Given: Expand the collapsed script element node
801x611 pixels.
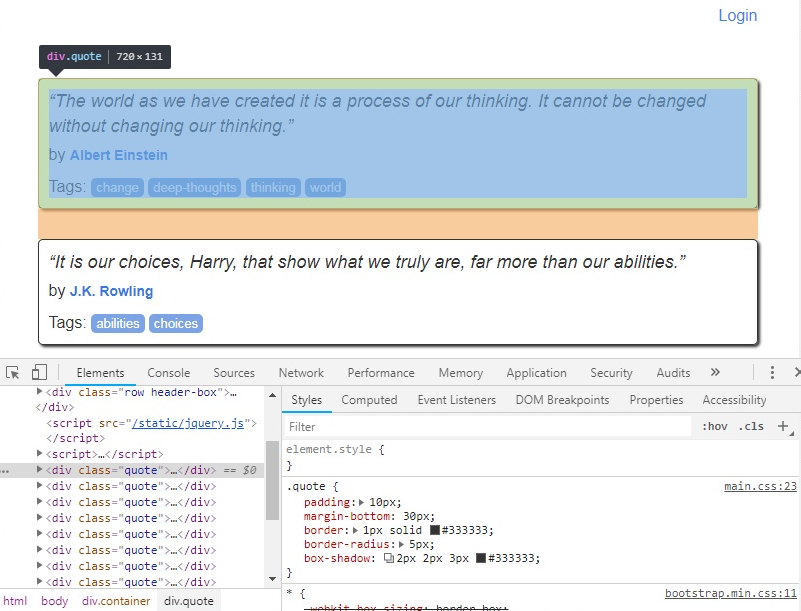Looking at the screenshot, I should tap(39, 453).
